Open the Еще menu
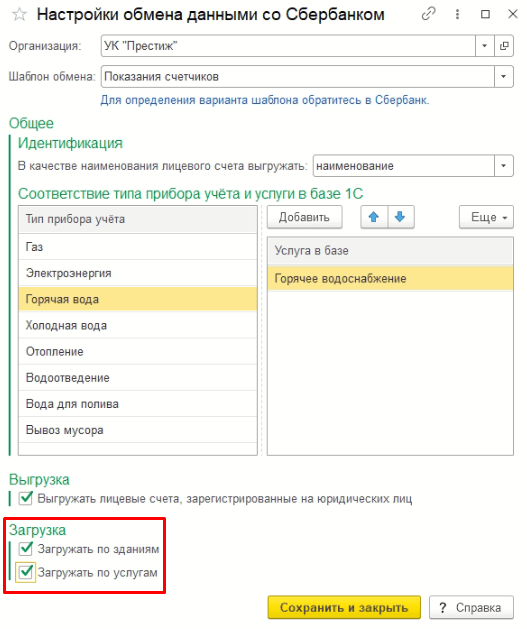Image resolution: width=527 pixels, height=629 pixels. pyautogui.click(x=486, y=217)
